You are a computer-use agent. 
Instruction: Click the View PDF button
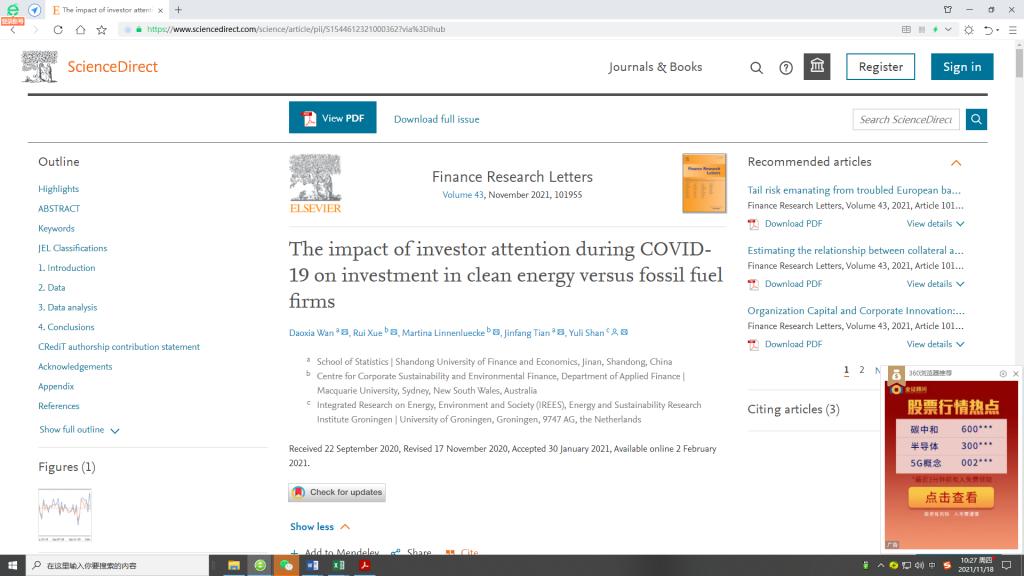click(332, 118)
